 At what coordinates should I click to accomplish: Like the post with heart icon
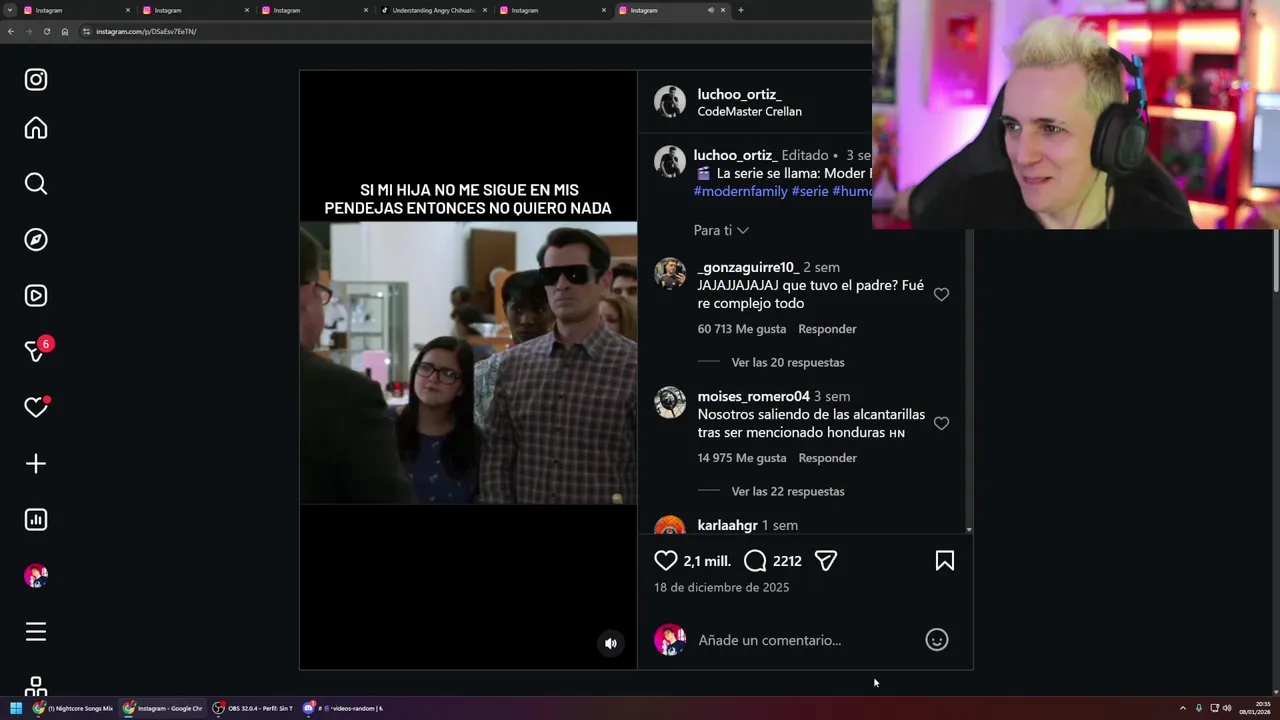pyautogui.click(x=666, y=561)
